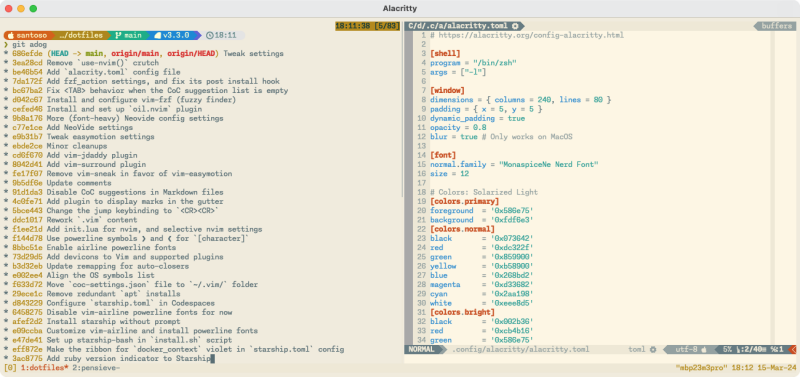Image resolution: width=800 pixels, height=377 pixels.
Task: Click the buffers label in the tabline
Action: 777,26
